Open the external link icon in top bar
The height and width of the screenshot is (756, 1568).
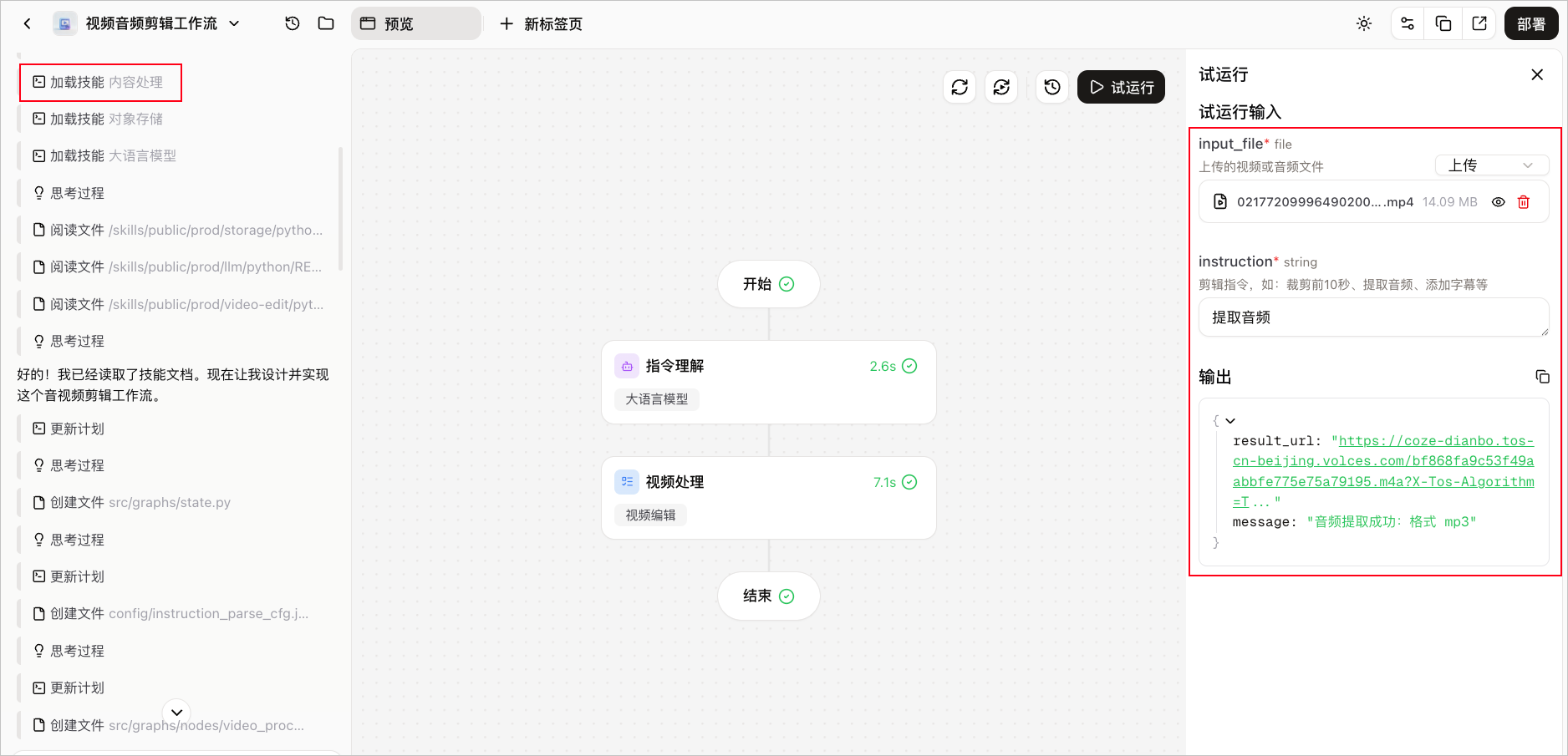point(1479,23)
